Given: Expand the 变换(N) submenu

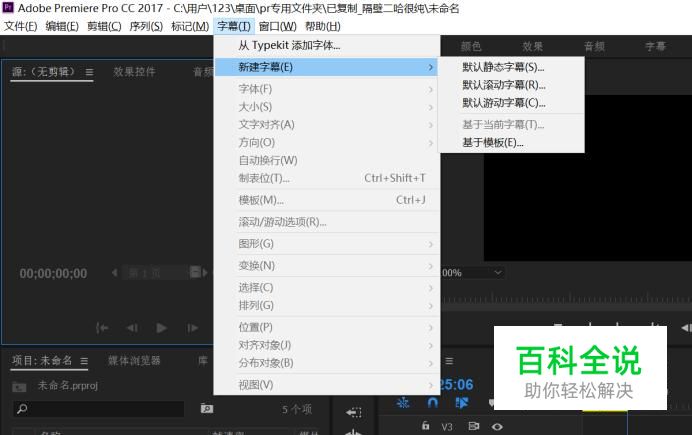Looking at the screenshot, I should [327, 266].
